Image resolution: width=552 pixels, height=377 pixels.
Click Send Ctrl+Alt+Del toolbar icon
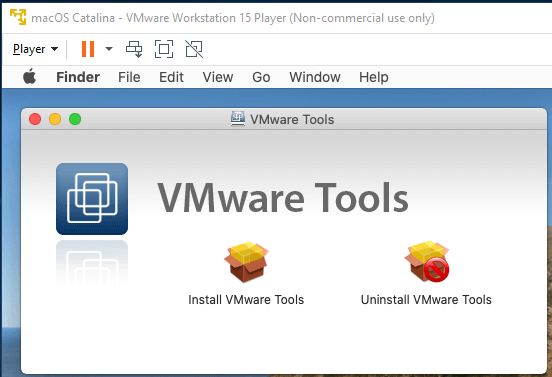[134, 49]
